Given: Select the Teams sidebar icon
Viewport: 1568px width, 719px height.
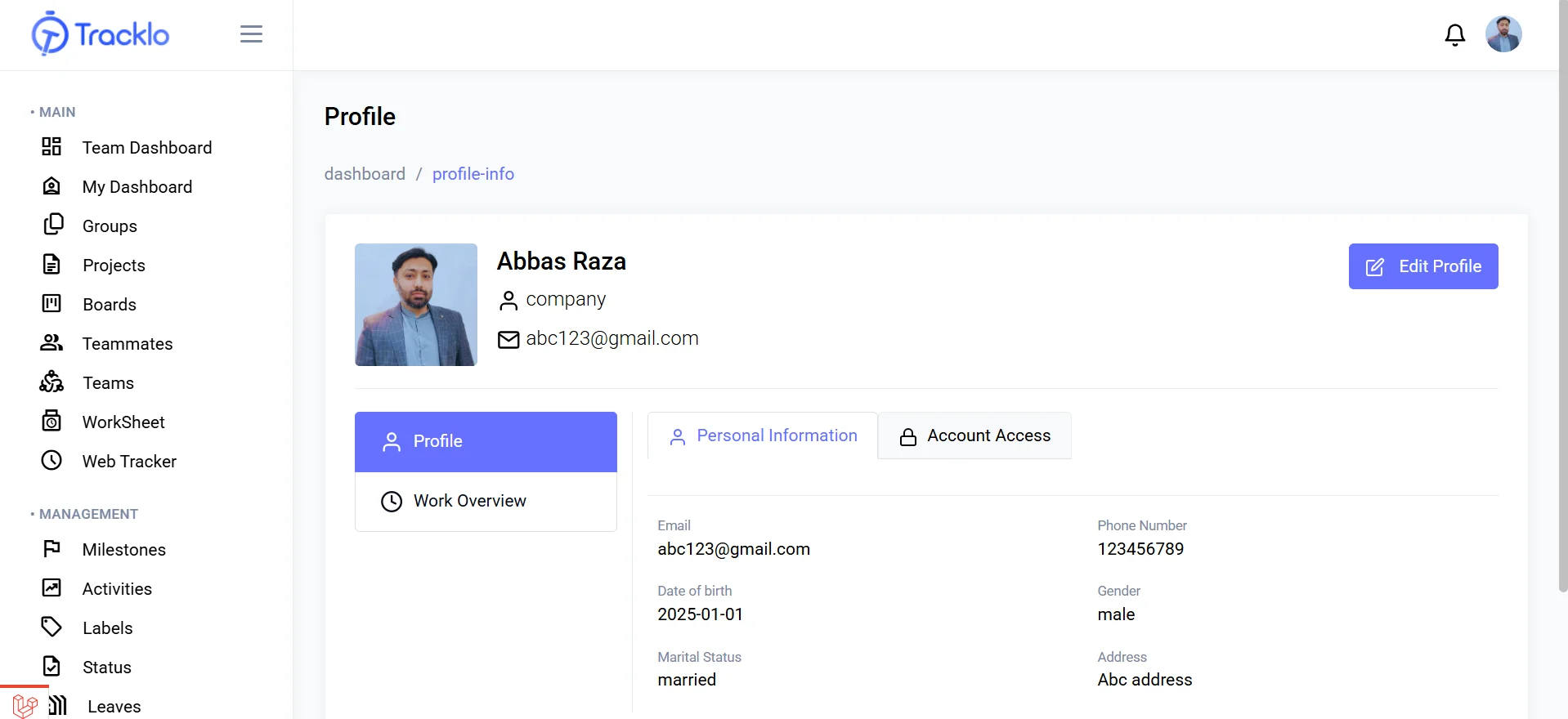Looking at the screenshot, I should pyautogui.click(x=52, y=382).
